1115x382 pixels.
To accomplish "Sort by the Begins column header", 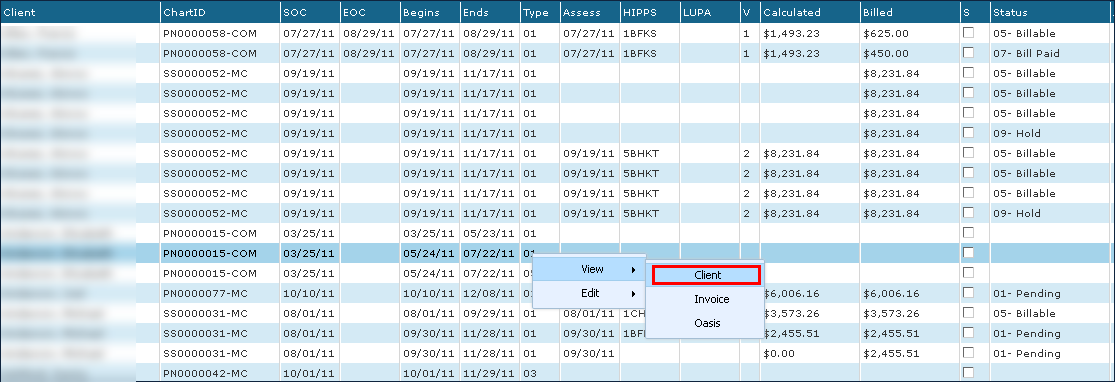I will tap(430, 12).
